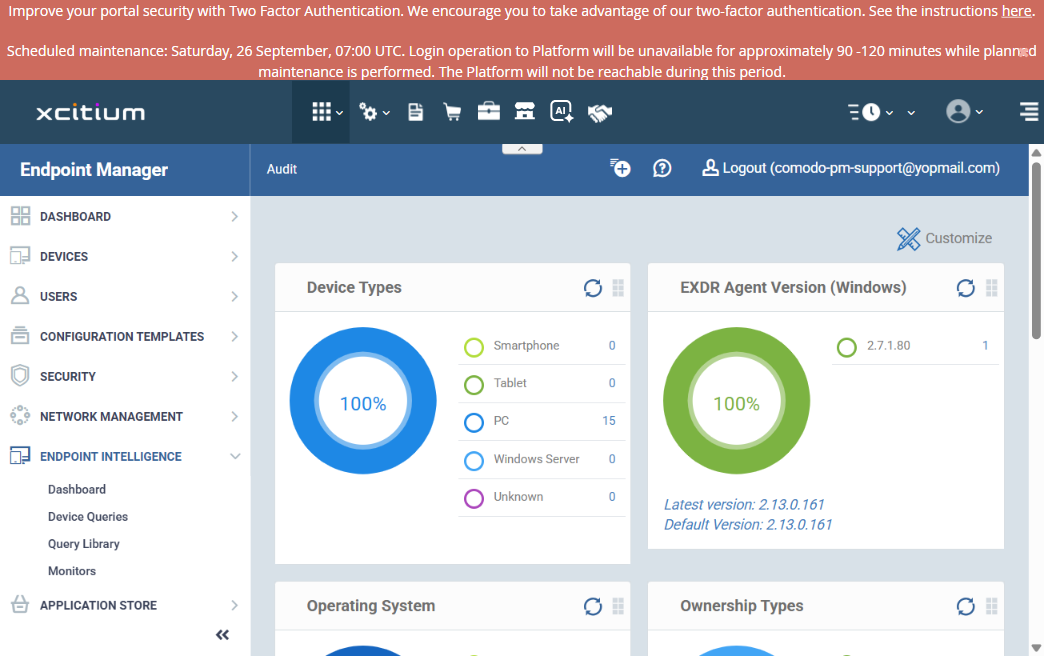Expand the DASHBOARD menu chevron
The width and height of the screenshot is (1044, 656).
click(x=234, y=216)
